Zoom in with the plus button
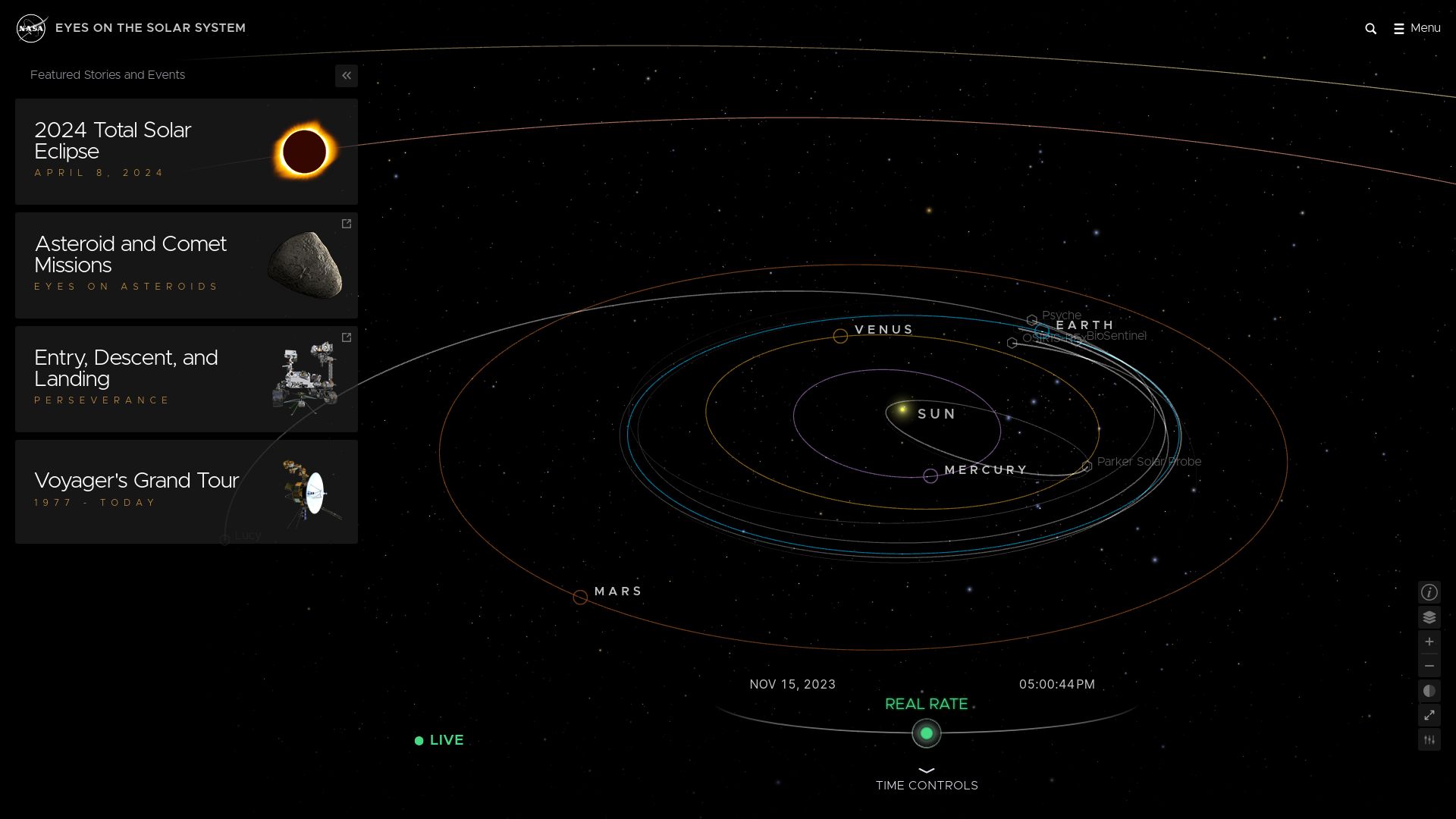 click(x=1429, y=642)
